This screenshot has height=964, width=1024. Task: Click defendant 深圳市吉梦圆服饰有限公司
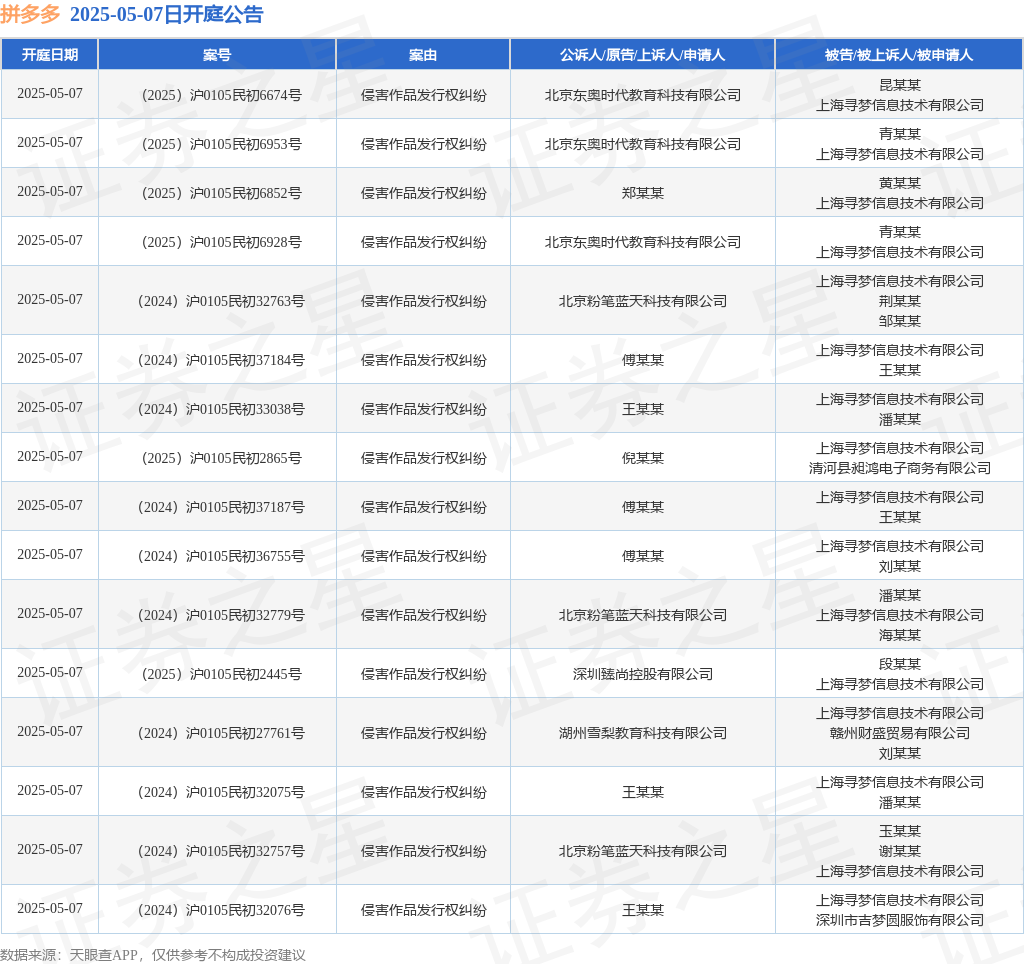pyautogui.click(x=899, y=920)
